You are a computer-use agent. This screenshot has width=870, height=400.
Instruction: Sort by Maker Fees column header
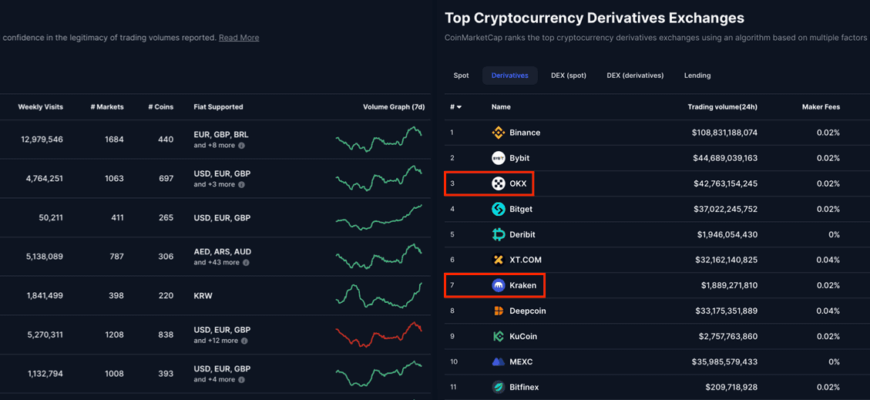click(x=820, y=107)
